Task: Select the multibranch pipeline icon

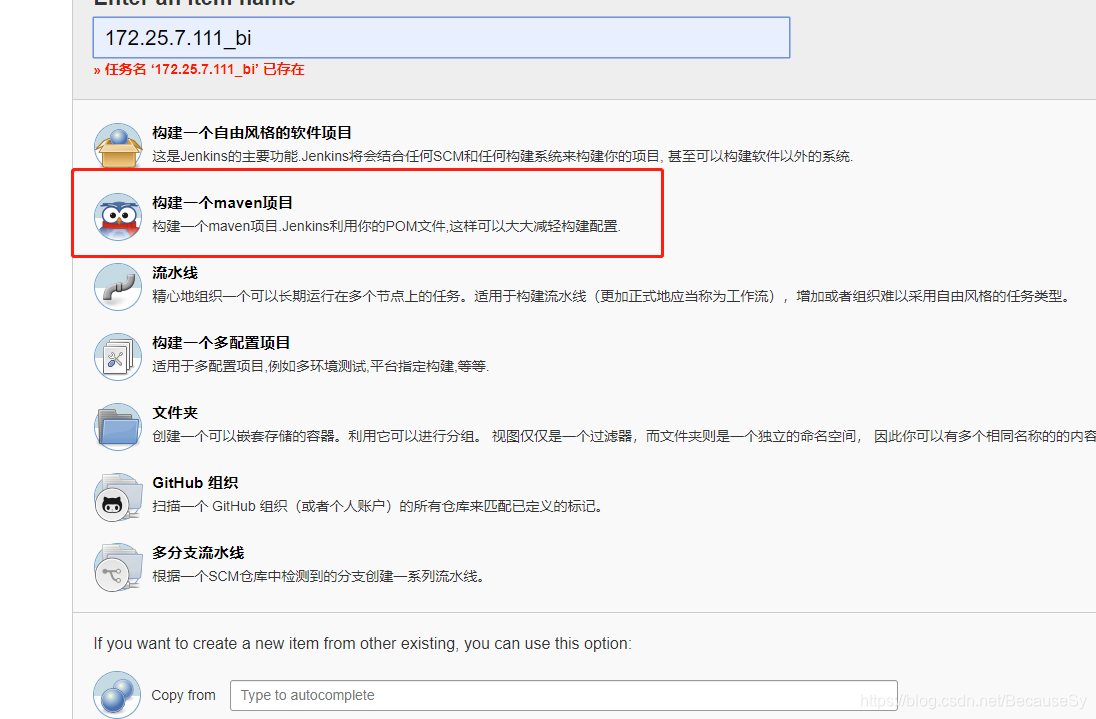Action: point(118,567)
